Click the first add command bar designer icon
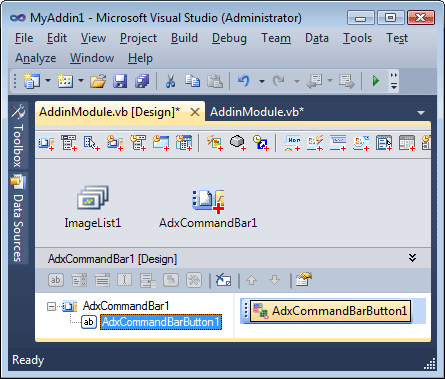 pyautogui.click(x=46, y=143)
